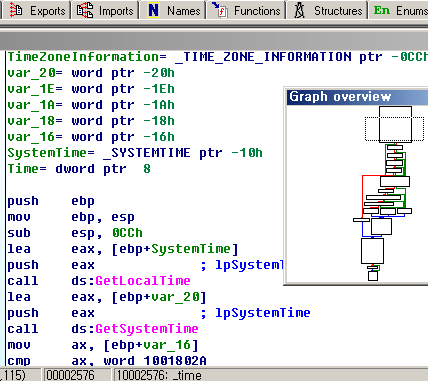Select var_1E declaration line

coord(91,89)
